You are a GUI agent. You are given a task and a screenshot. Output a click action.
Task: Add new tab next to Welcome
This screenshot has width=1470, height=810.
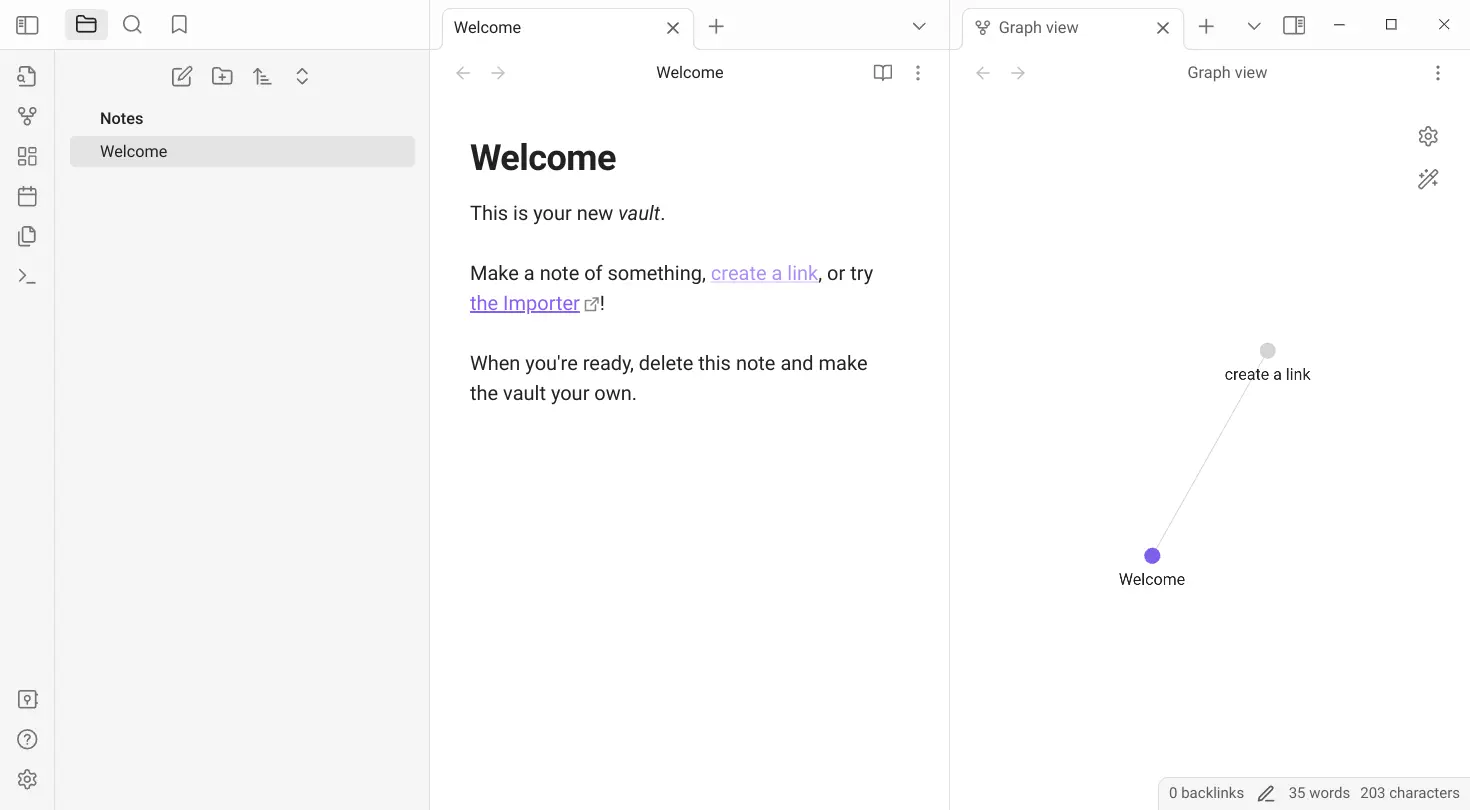[x=716, y=27]
